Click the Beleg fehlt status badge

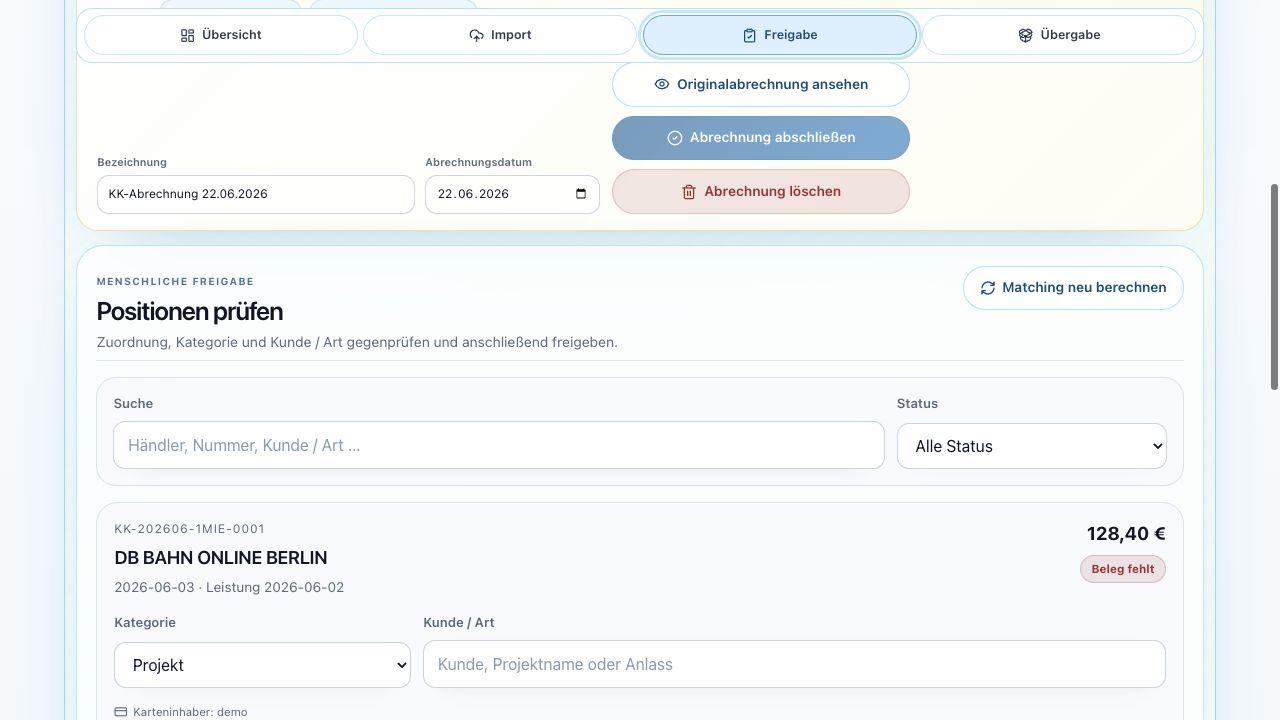[1122, 569]
